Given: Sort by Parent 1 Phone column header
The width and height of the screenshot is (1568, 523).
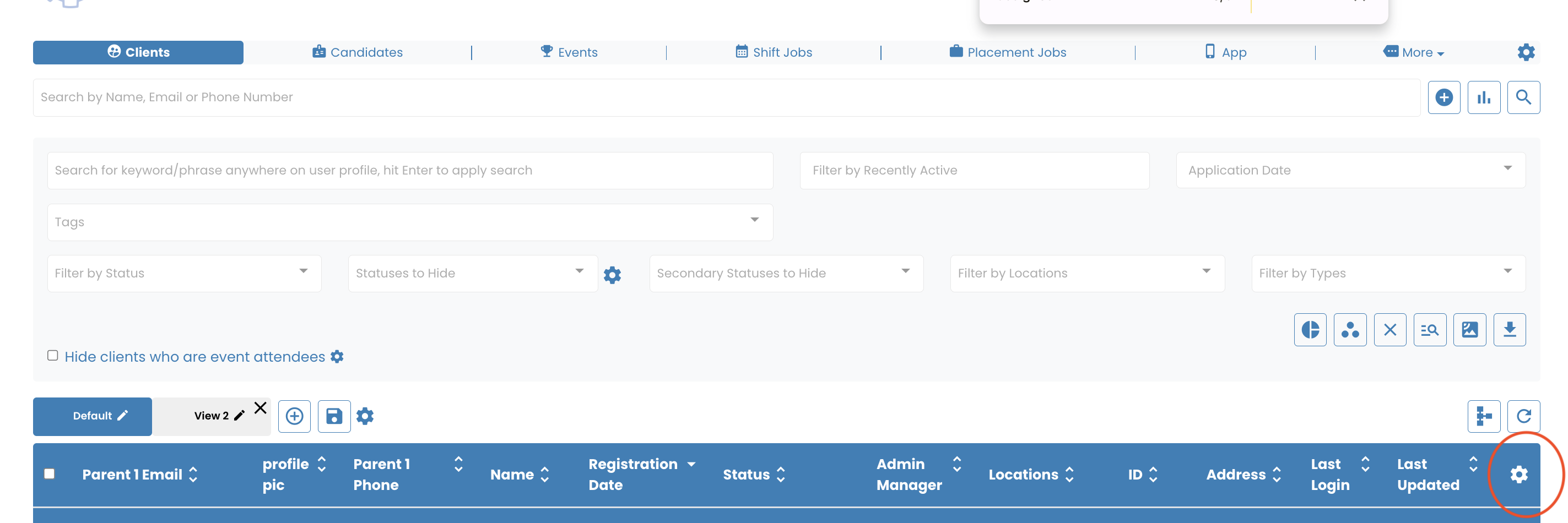Looking at the screenshot, I should [x=408, y=475].
